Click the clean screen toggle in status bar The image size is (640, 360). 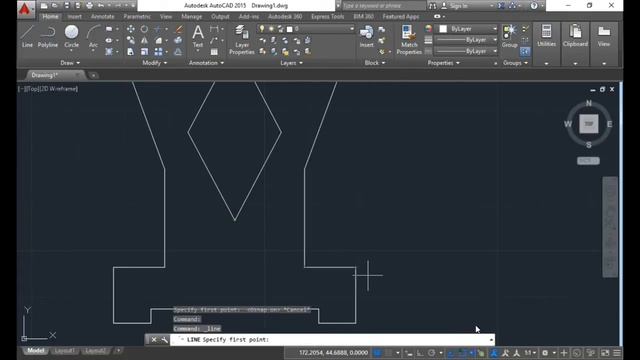[605, 353]
